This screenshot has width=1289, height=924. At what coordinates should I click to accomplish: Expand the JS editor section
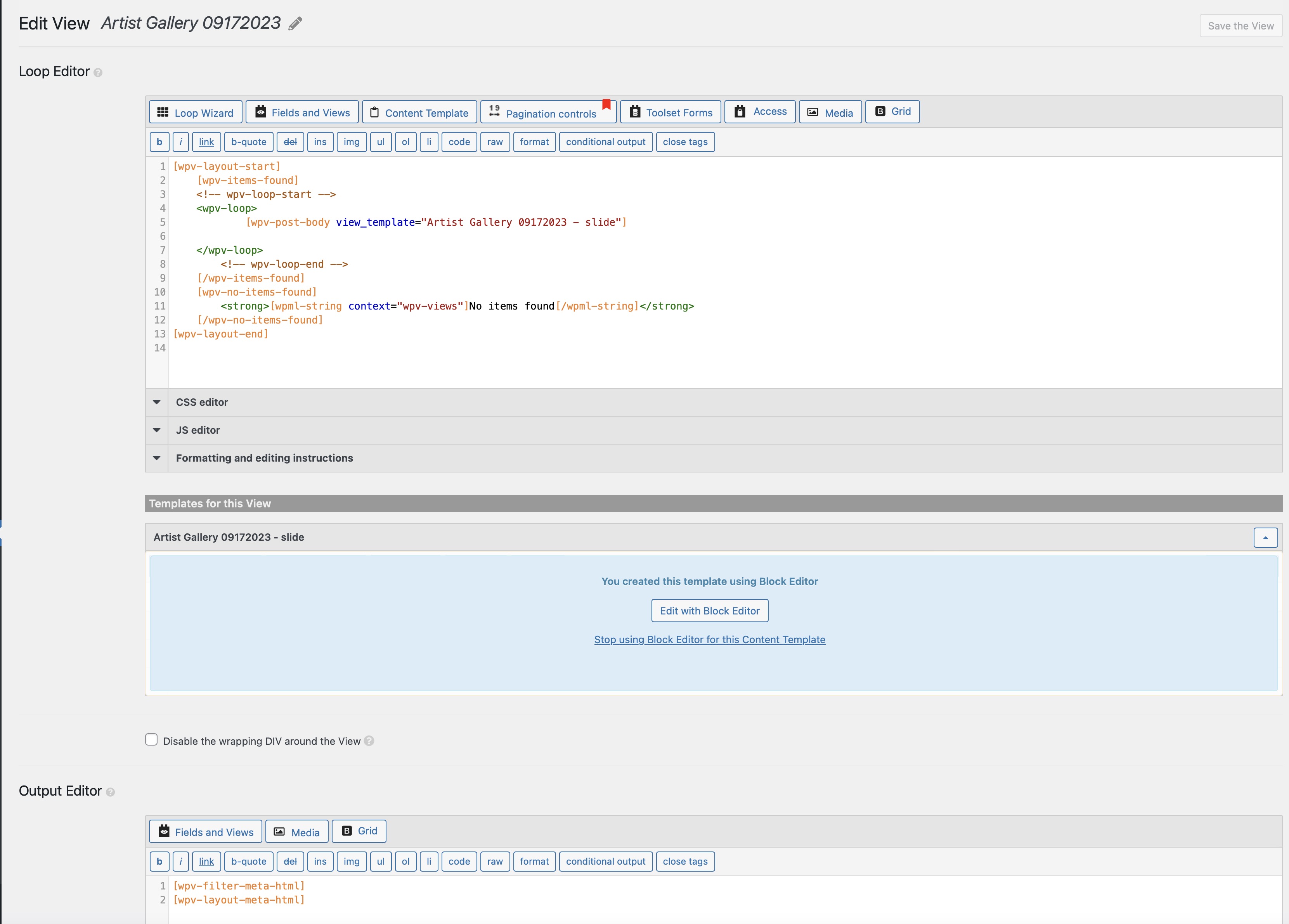coord(714,430)
